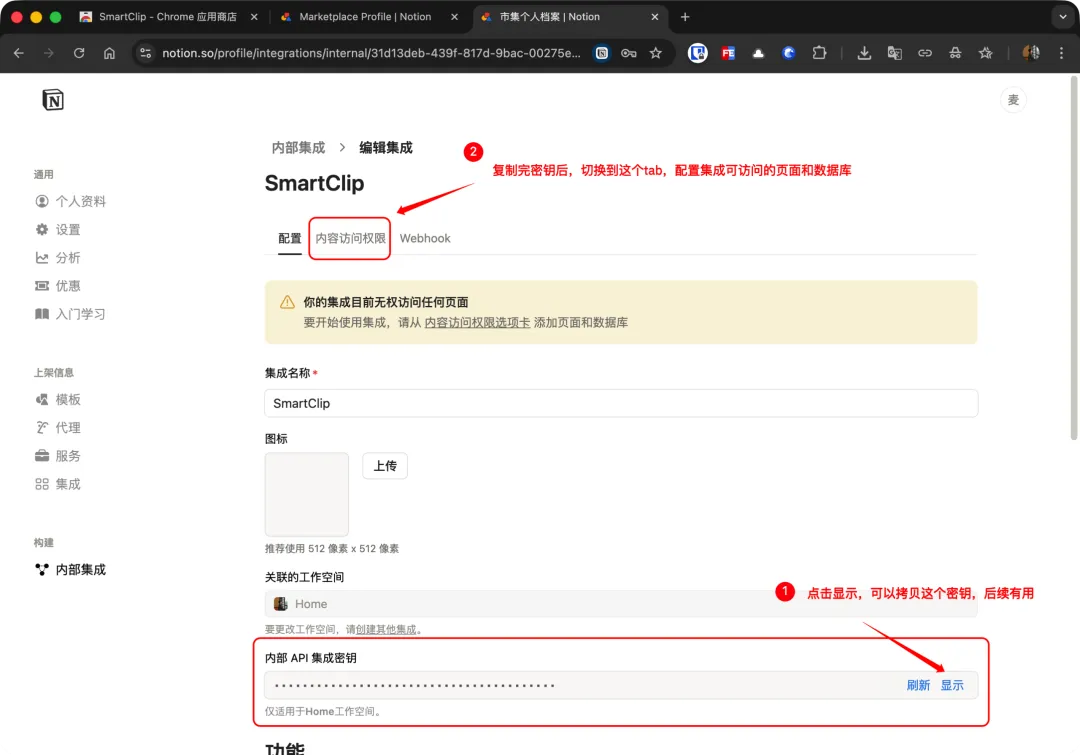Click the translate extension icon
1080x755 pixels.
895,53
